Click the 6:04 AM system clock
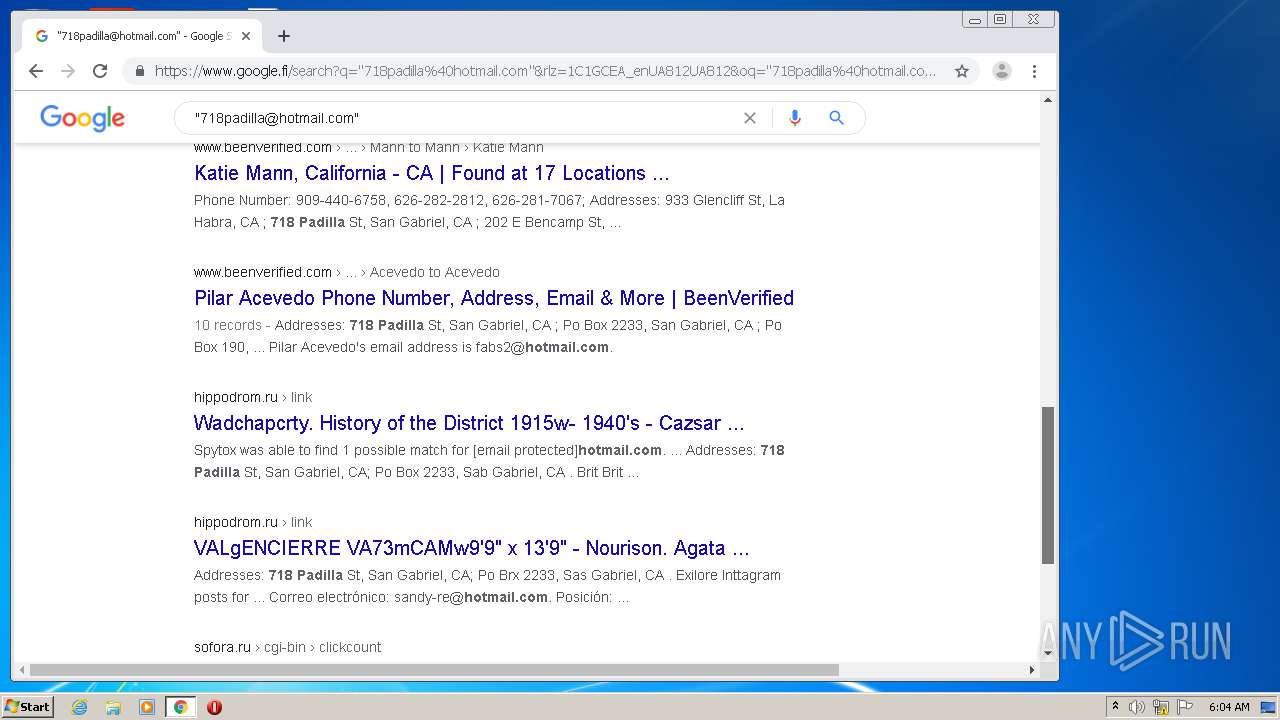Image resolution: width=1280 pixels, height=720 pixels. click(1229, 707)
